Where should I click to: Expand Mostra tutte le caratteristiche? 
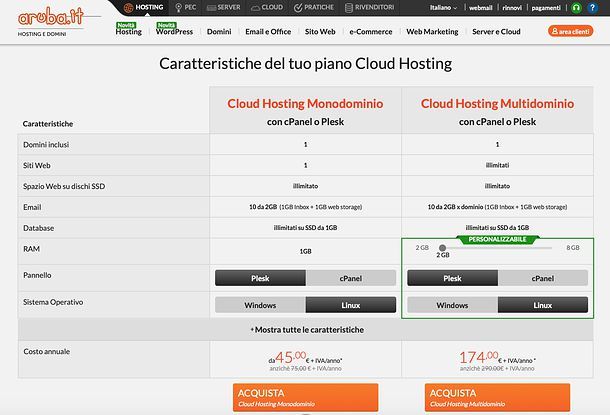pos(307,329)
